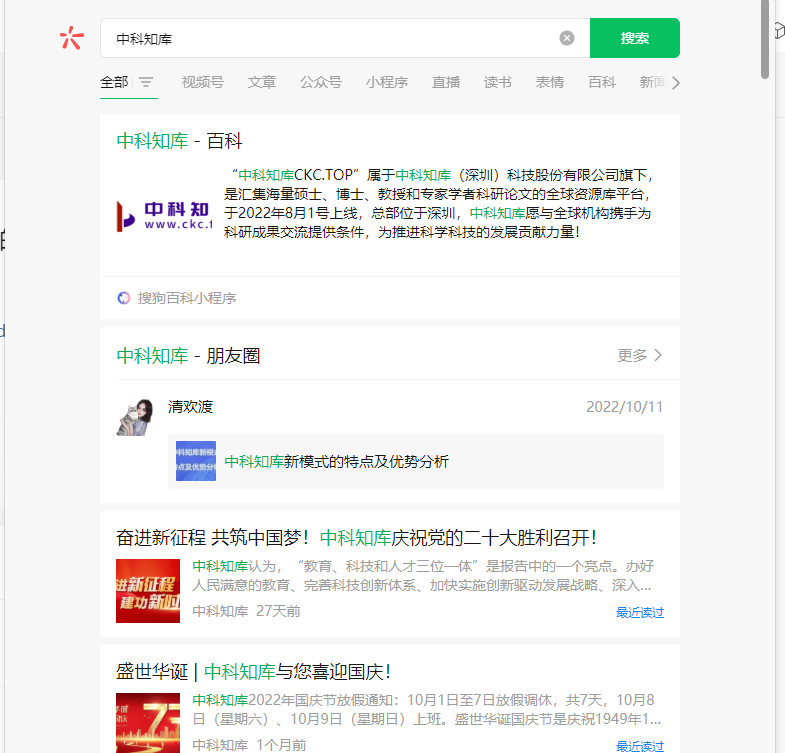The image size is (785, 753).
Task: Click the red 新征程 article thumbnail
Action: [x=148, y=591]
